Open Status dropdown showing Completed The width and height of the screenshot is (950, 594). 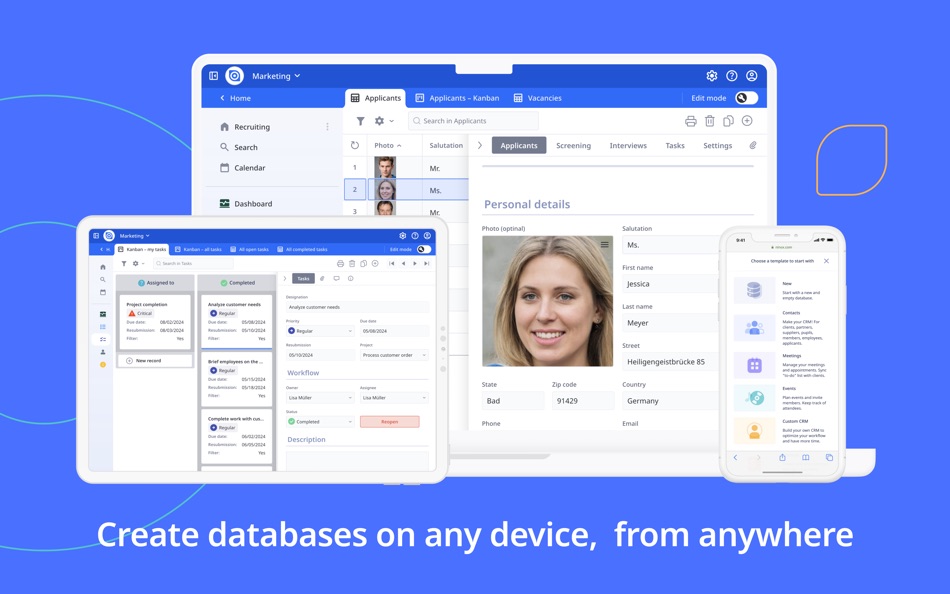(320, 421)
